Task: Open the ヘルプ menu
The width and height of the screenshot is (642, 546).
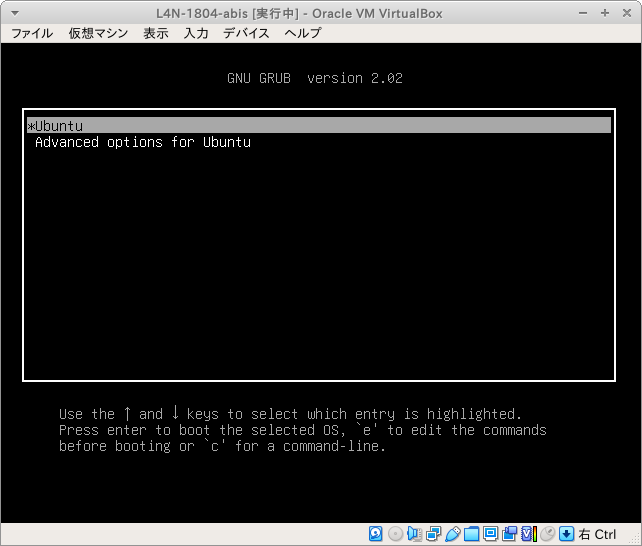Action: 302,33
